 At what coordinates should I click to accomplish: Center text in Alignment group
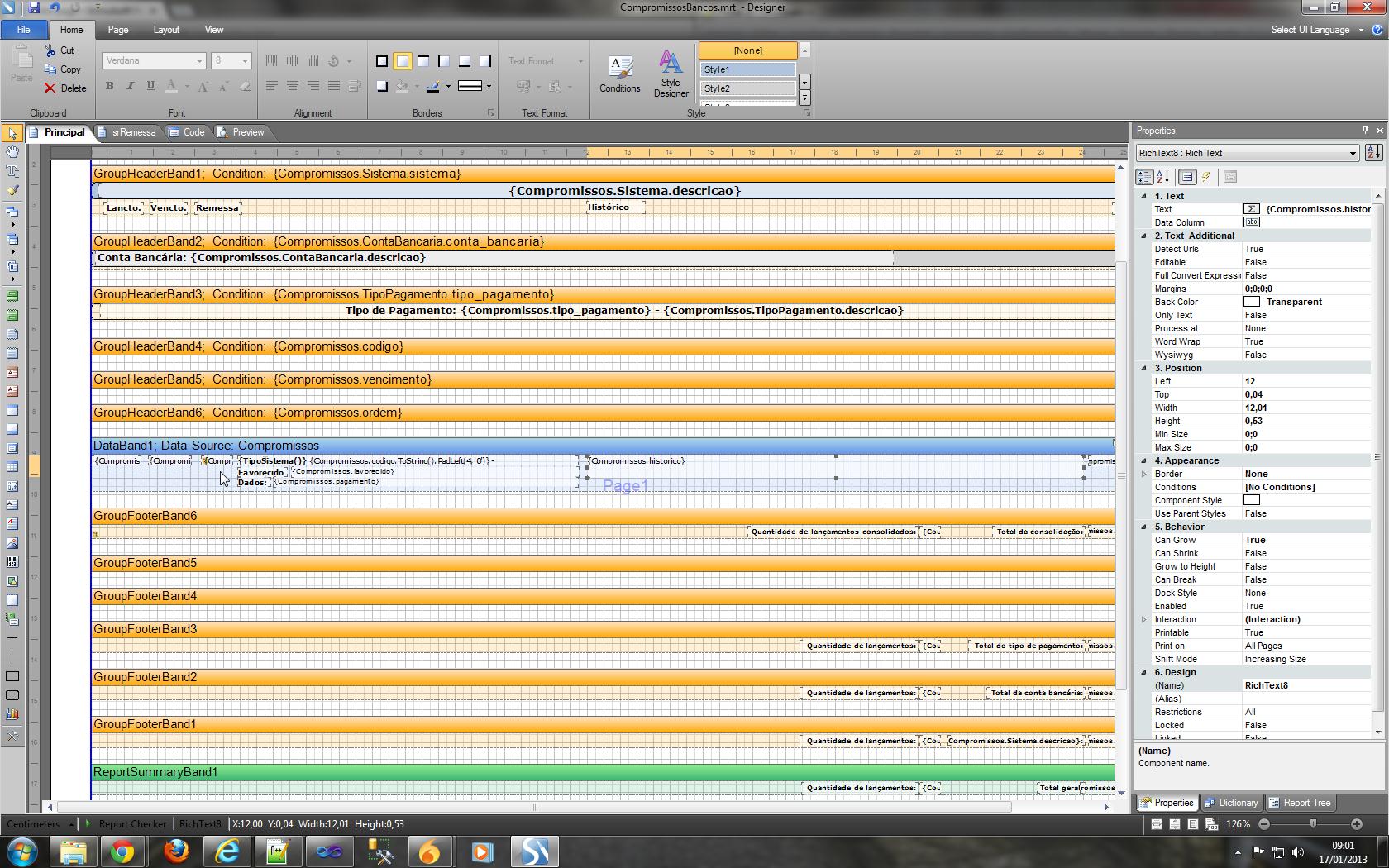[x=293, y=86]
